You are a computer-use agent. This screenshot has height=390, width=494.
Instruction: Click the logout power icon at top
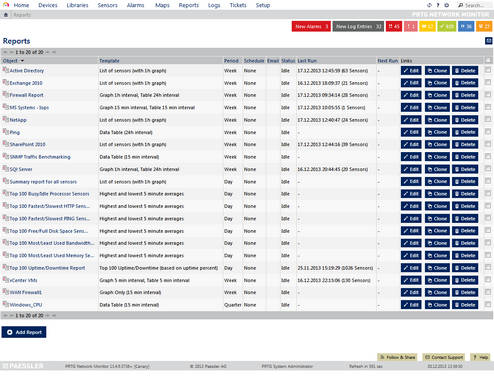pyautogui.click(x=446, y=5)
